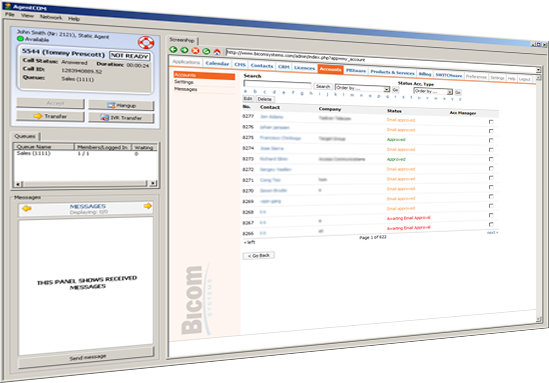Click the Queues list horizontal scrollbar
Viewport: 549px width, 383px height.
point(85,183)
